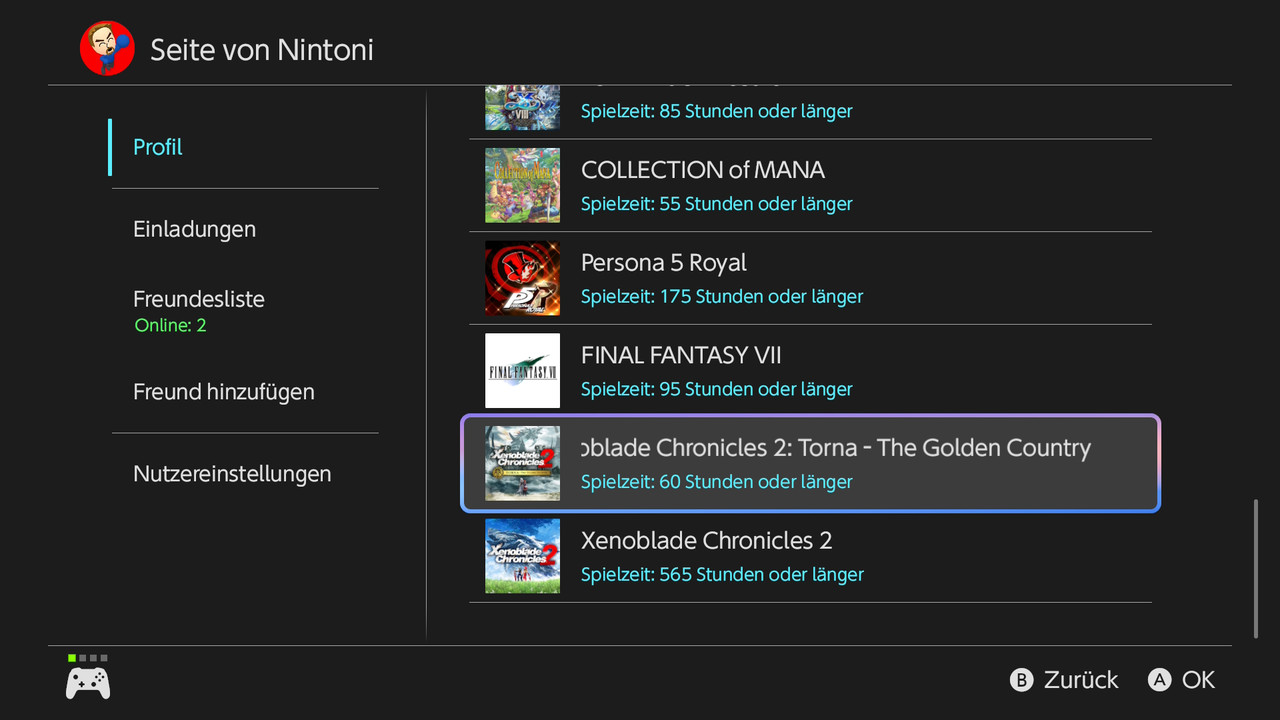Click the B button icon for Zurück
This screenshot has width=1280, height=720.
pyautogui.click(x=1021, y=680)
